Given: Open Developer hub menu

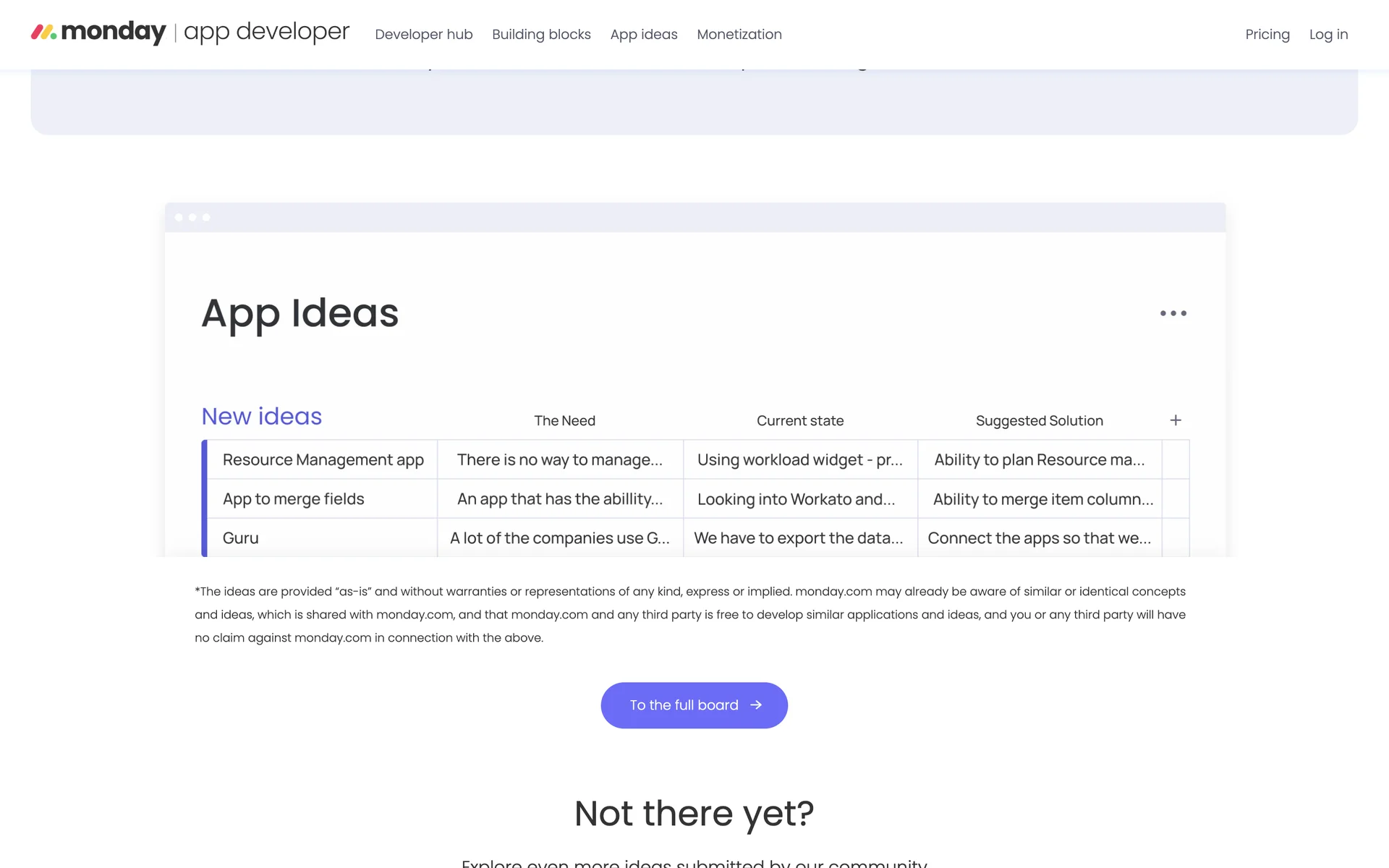Looking at the screenshot, I should pyautogui.click(x=423, y=34).
